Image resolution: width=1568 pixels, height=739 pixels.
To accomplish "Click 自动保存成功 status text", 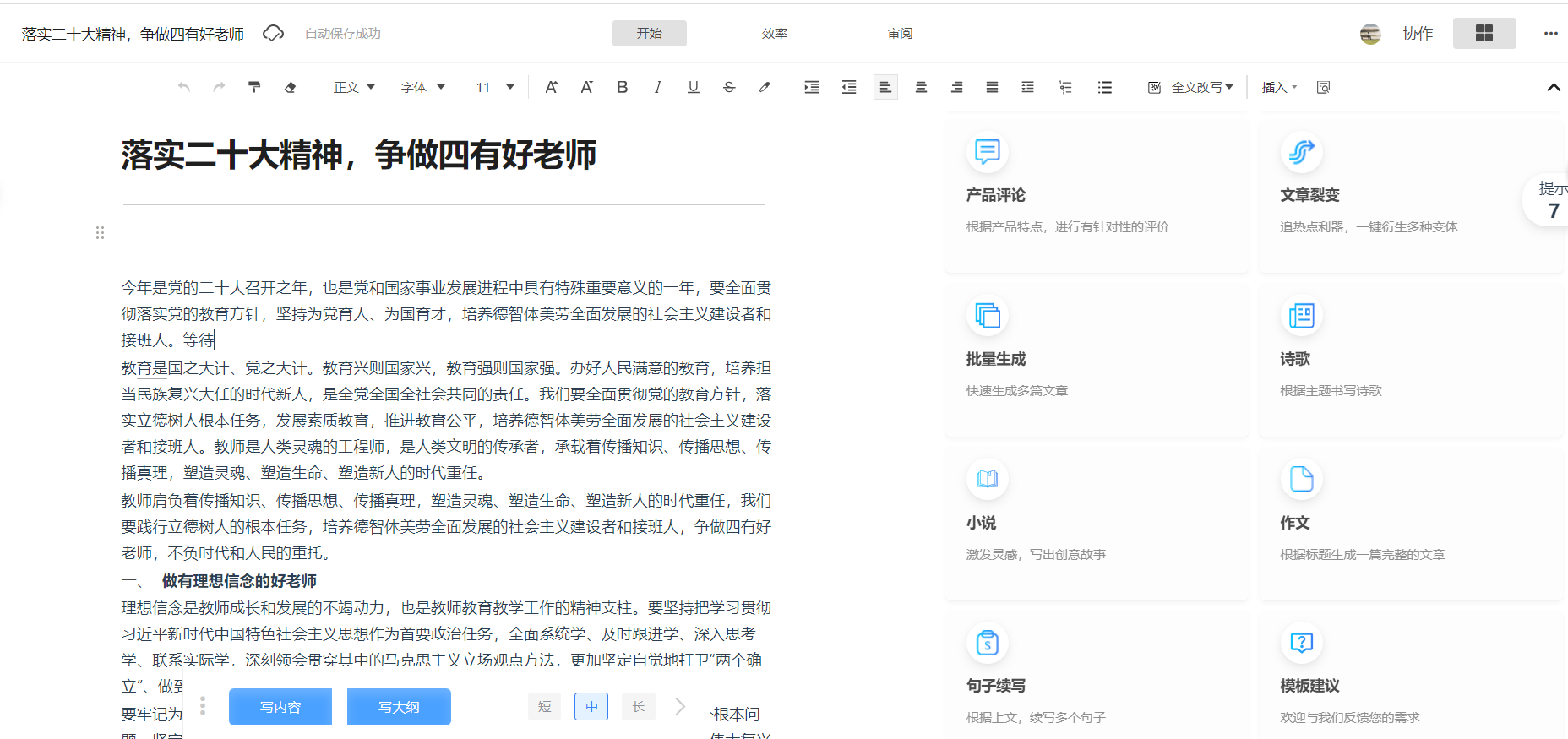I will click(343, 34).
